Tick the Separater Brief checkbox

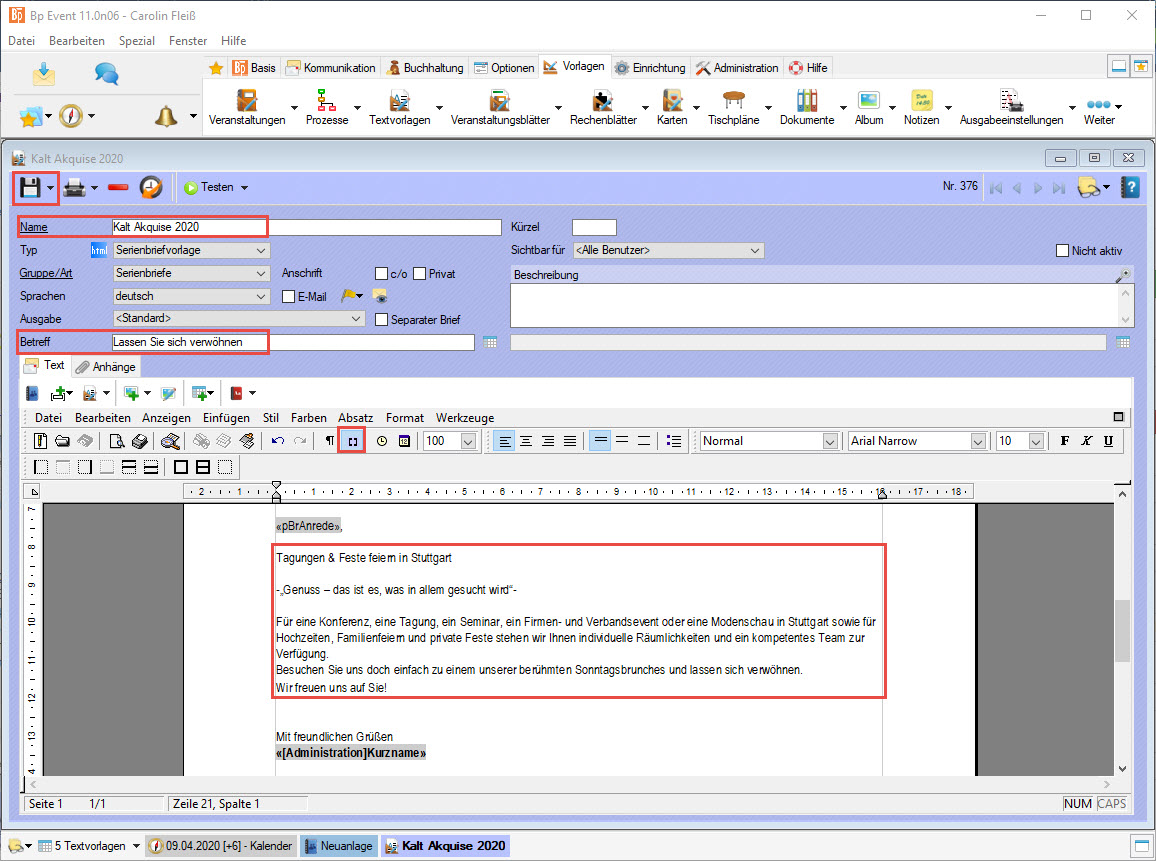[x=381, y=320]
